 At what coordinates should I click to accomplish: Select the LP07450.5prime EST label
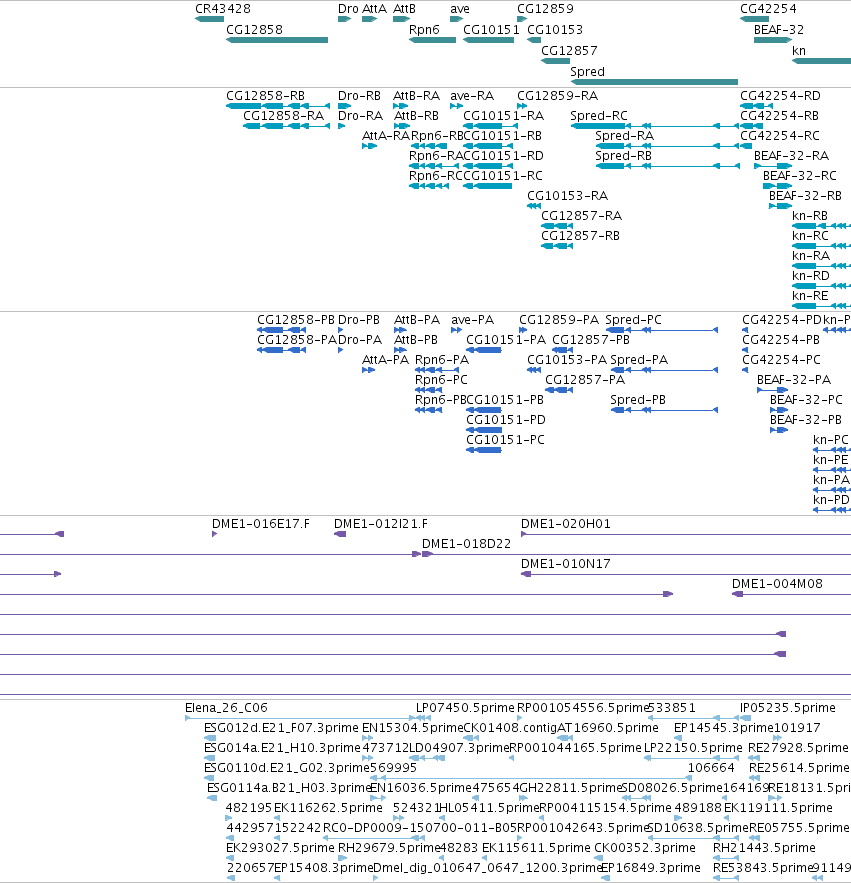tap(465, 708)
